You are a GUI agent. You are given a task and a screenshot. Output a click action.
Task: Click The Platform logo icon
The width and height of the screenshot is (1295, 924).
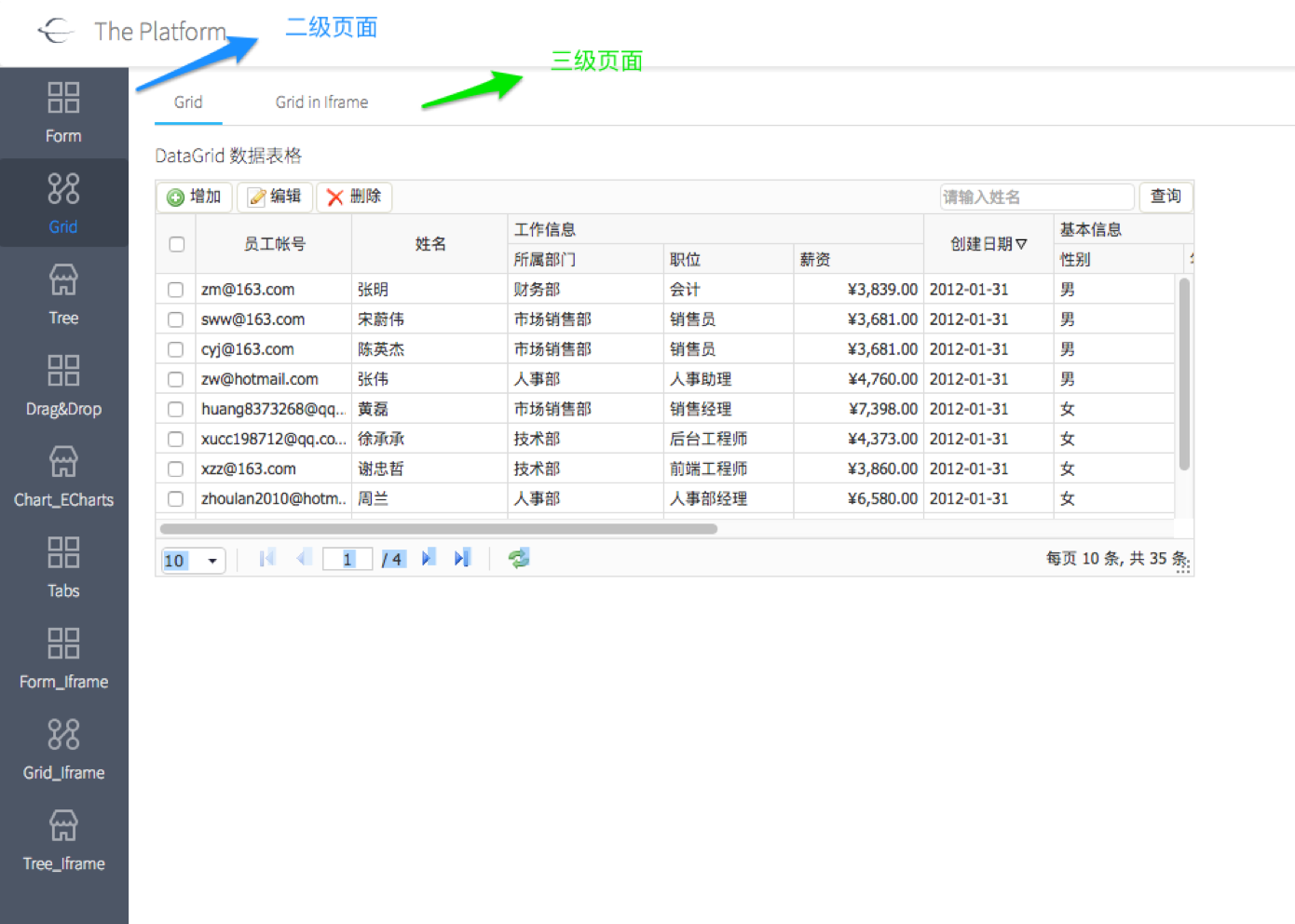click(56, 31)
